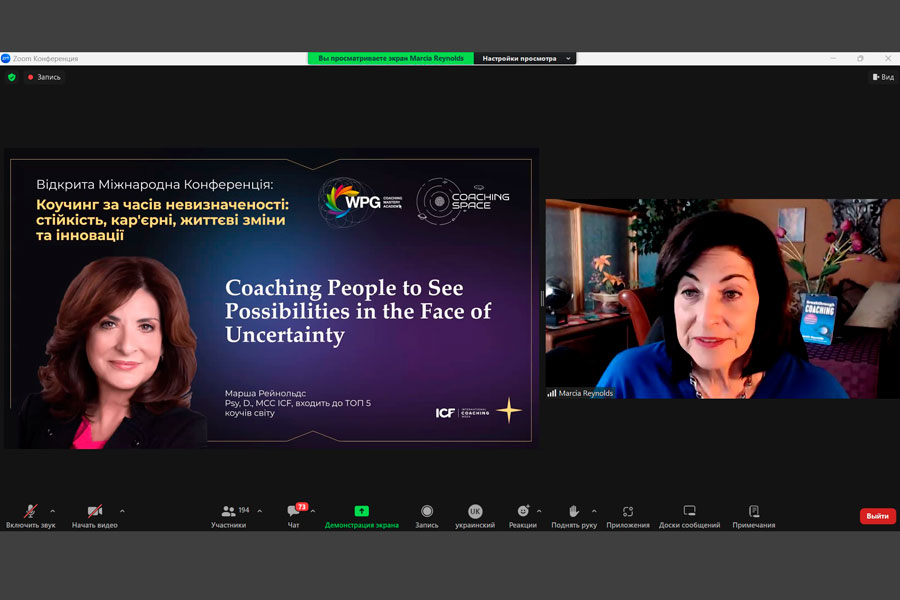Expand the arrow next to Участники
The image size is (900, 600).
(x=260, y=510)
